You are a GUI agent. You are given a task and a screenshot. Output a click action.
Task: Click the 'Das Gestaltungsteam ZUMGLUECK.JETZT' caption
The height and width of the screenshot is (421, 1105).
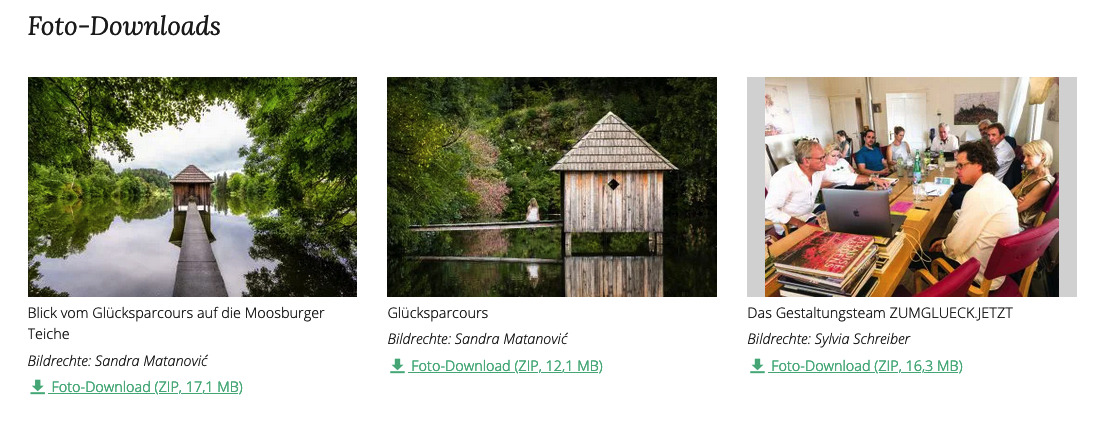point(880,313)
